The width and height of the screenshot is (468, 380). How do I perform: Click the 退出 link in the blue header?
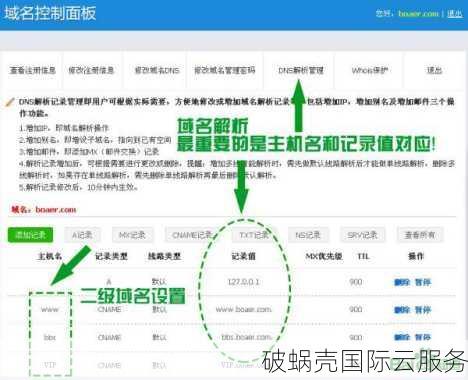[x=455, y=14]
